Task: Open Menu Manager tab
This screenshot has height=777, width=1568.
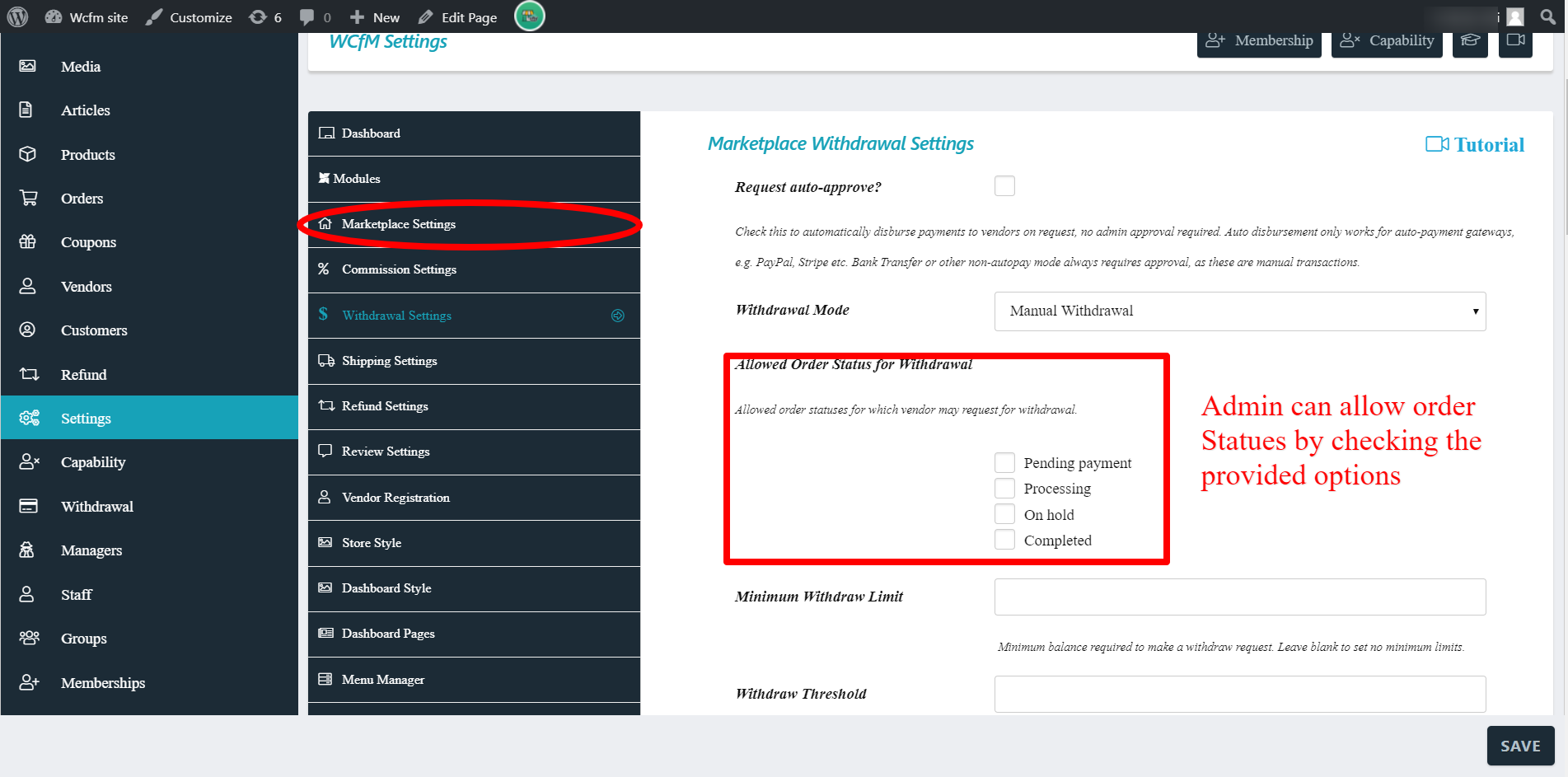Action: [474, 680]
